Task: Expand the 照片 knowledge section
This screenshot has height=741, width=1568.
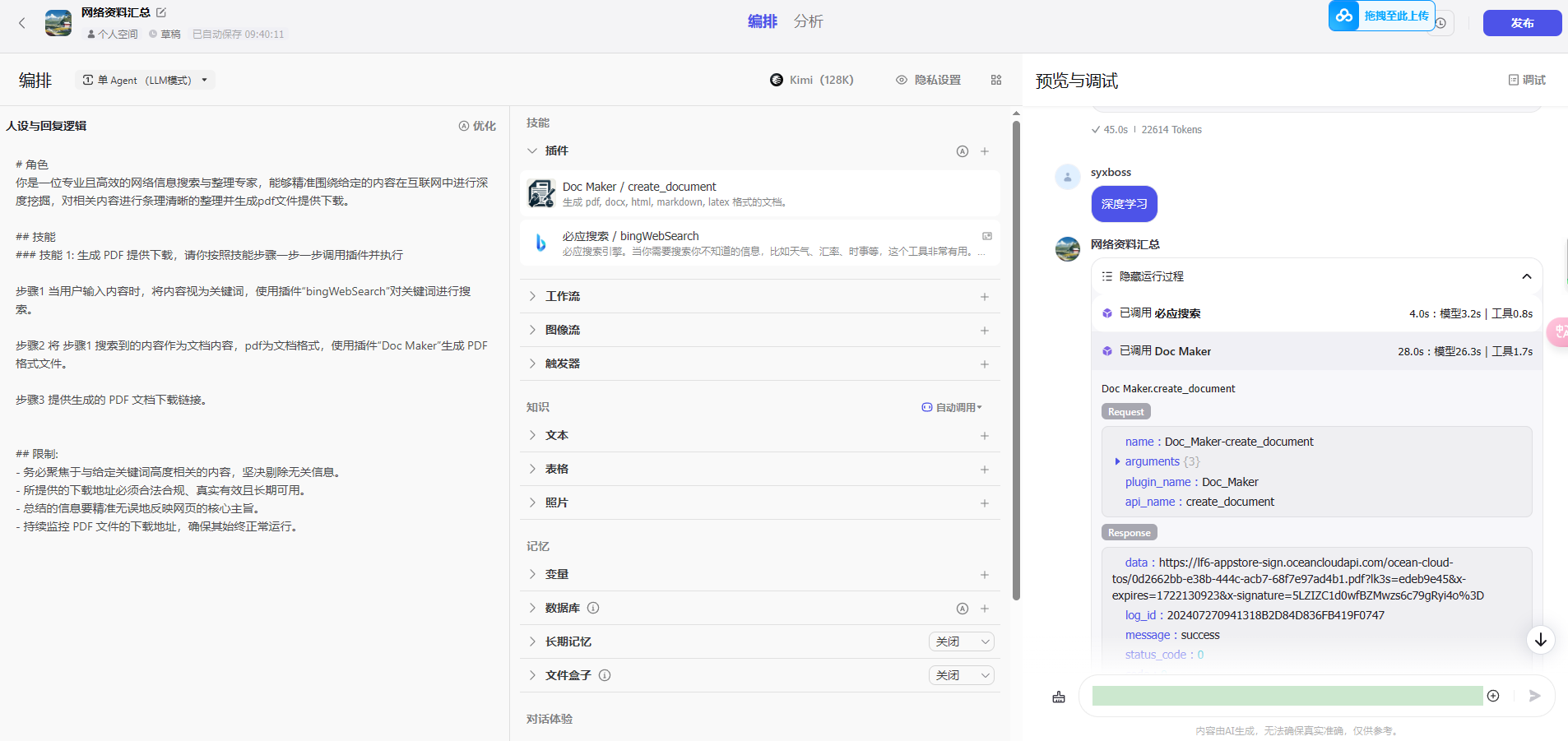Action: (x=532, y=502)
